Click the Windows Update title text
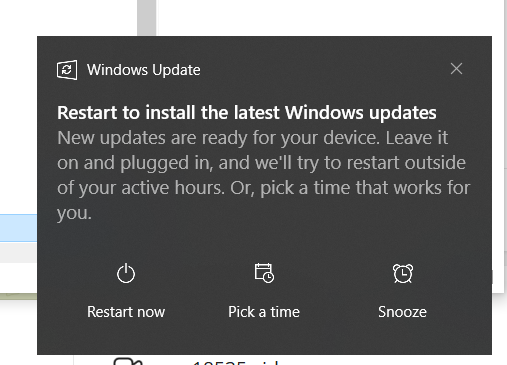This screenshot has height=365, width=507. (x=144, y=70)
